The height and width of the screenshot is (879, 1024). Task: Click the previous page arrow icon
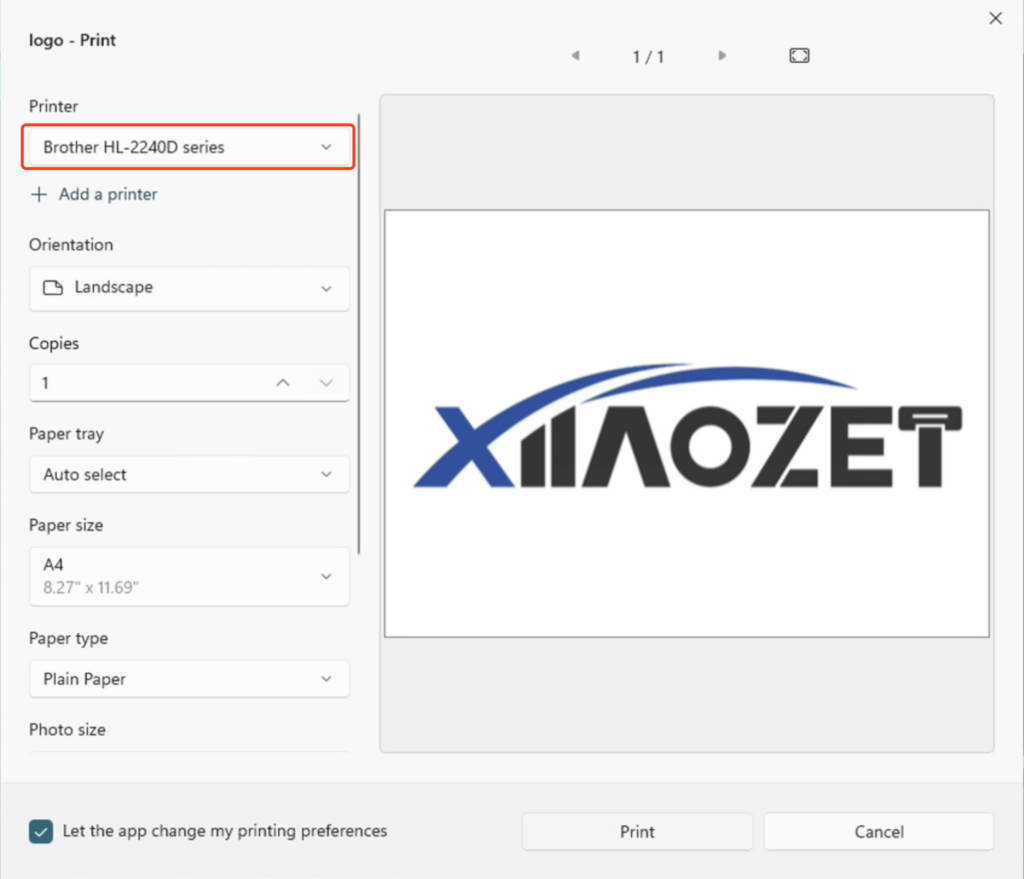[575, 56]
